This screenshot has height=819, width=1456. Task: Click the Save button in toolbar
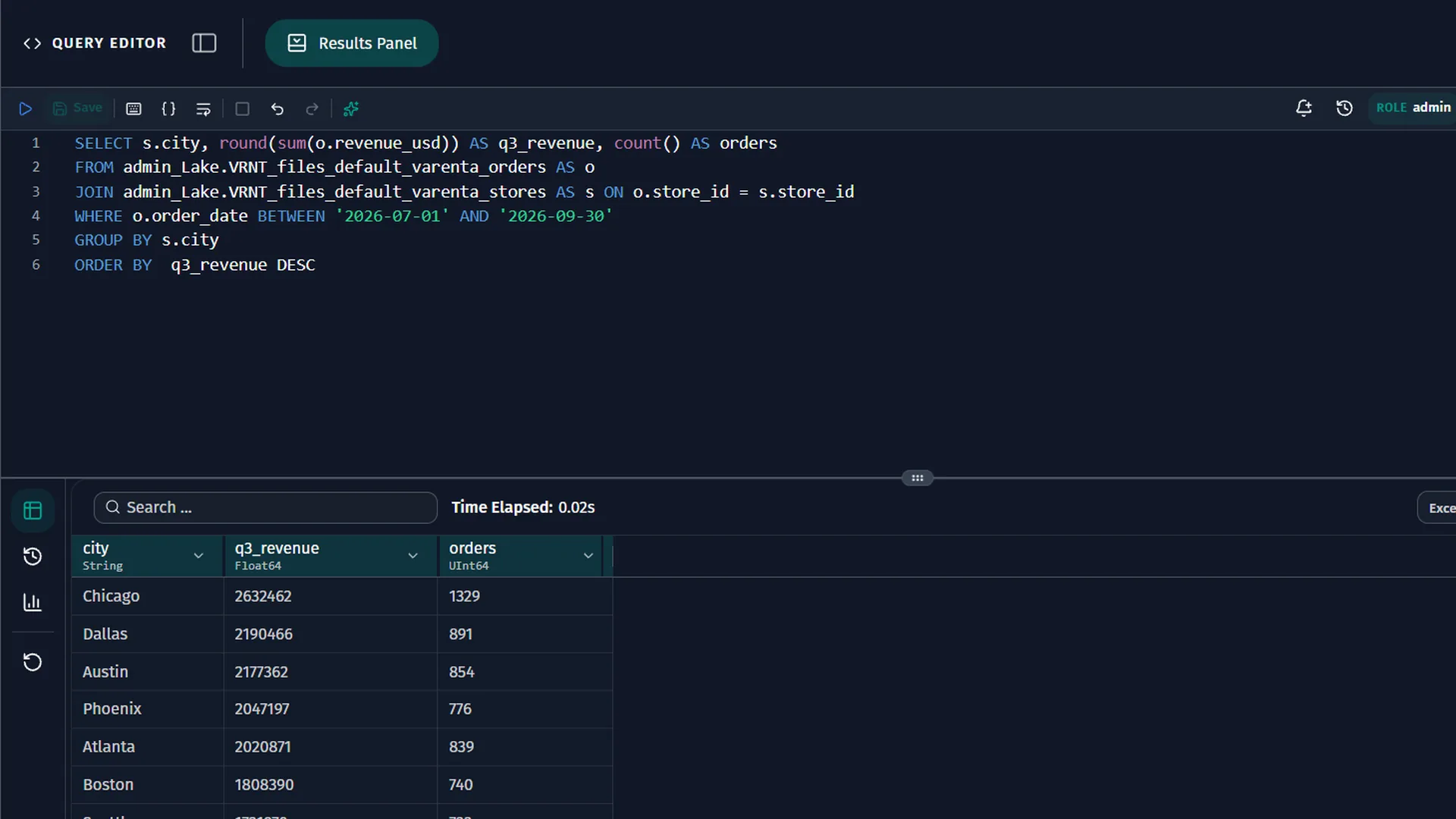click(x=77, y=108)
